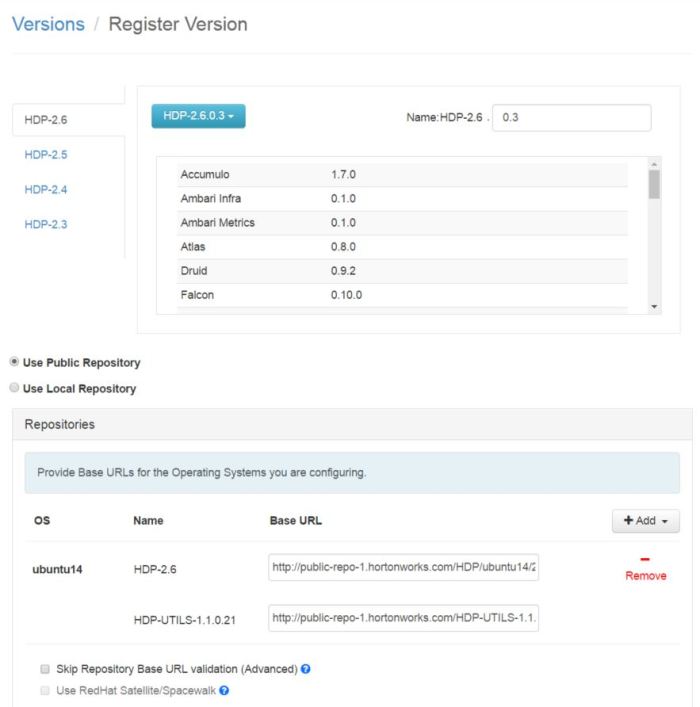Select the Ambari Infra row
Screen dimensions: 700x707
tap(402, 199)
